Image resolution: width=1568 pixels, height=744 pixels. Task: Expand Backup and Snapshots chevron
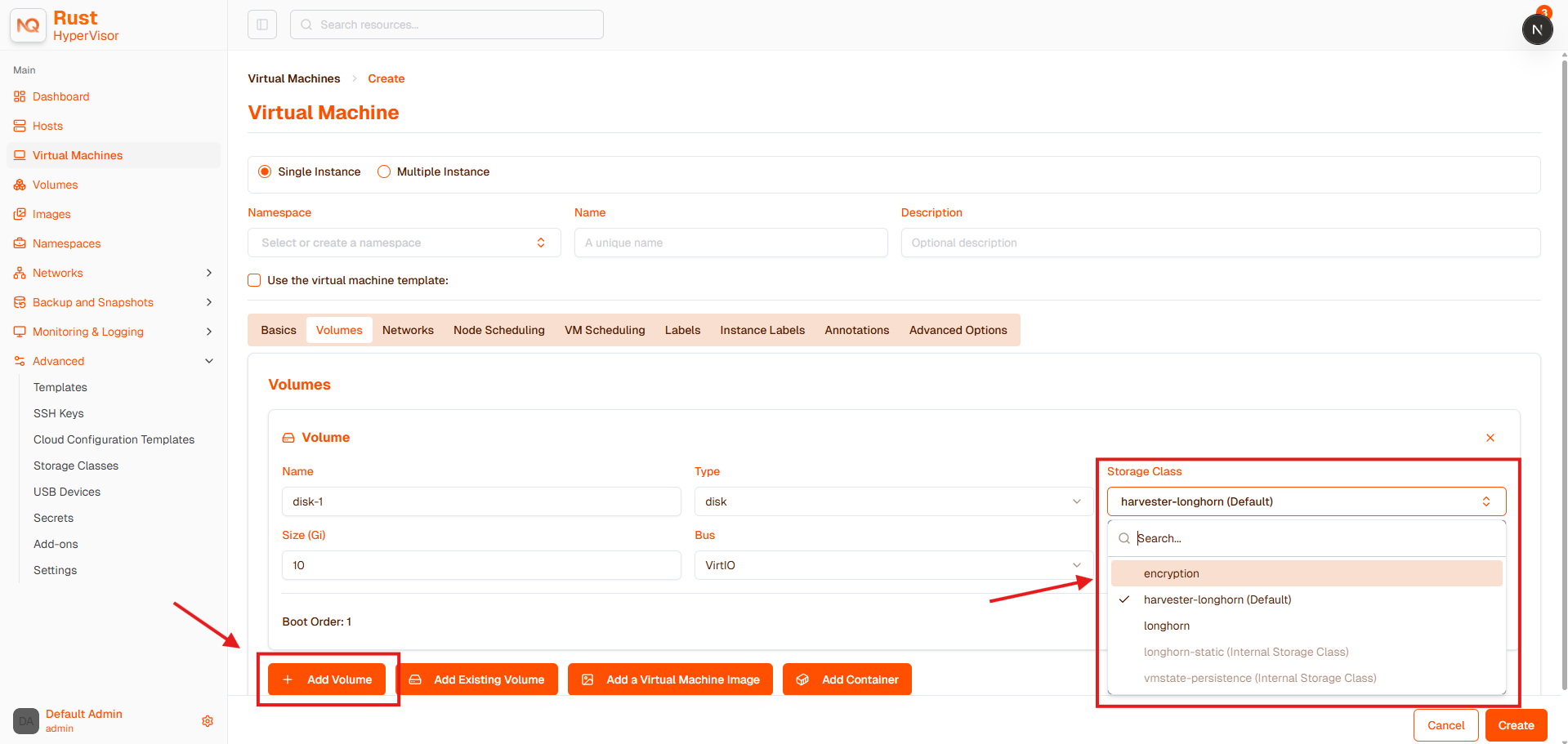(209, 302)
